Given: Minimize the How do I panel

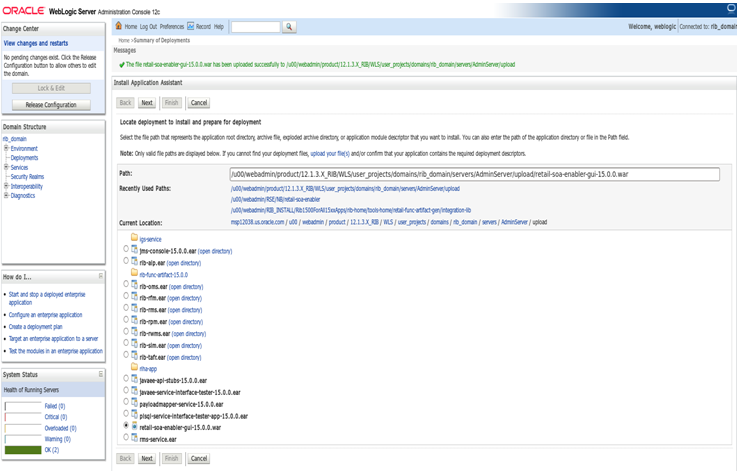Looking at the screenshot, I should coord(101,276).
